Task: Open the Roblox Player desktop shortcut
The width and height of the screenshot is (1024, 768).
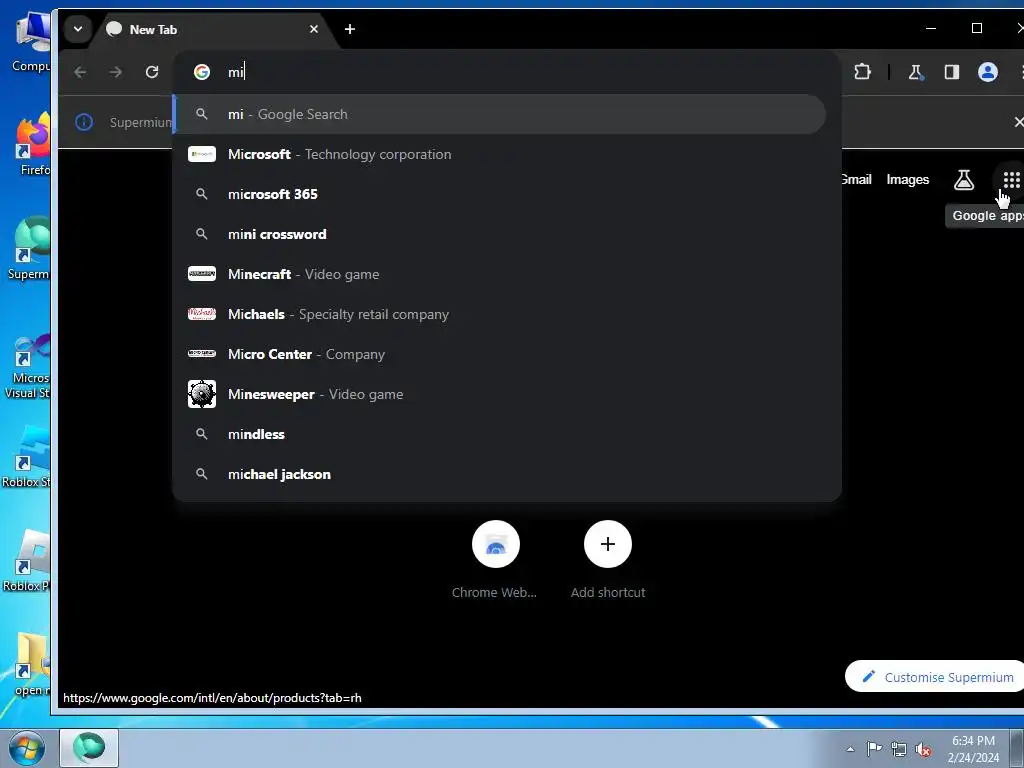Action: point(27,560)
